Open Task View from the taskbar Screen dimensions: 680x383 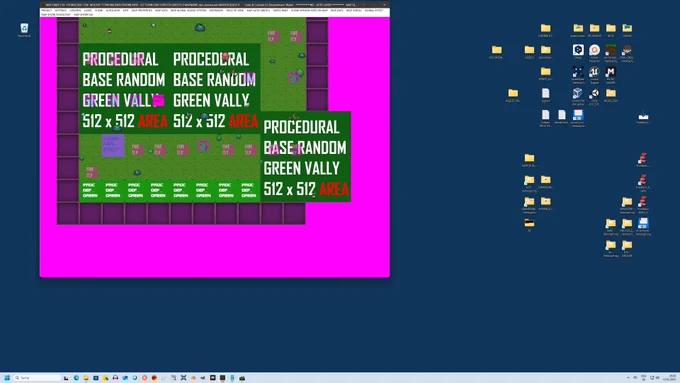coord(66,378)
